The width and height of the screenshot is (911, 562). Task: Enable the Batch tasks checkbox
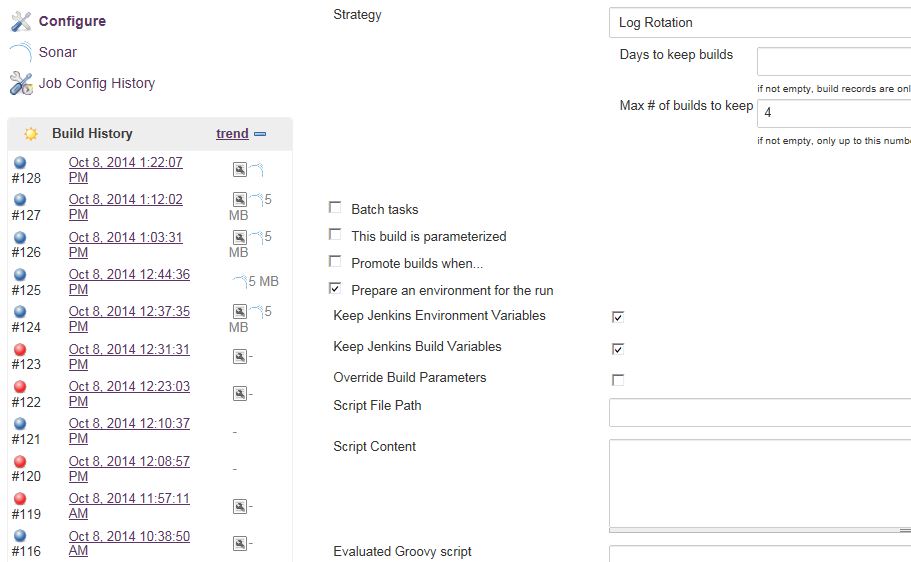coord(335,208)
